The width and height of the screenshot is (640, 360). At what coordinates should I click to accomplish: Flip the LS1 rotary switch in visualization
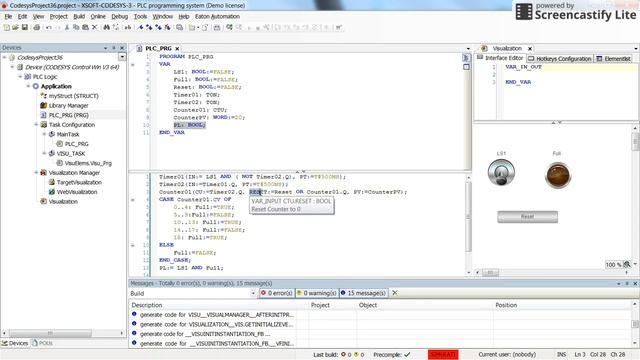(501, 173)
